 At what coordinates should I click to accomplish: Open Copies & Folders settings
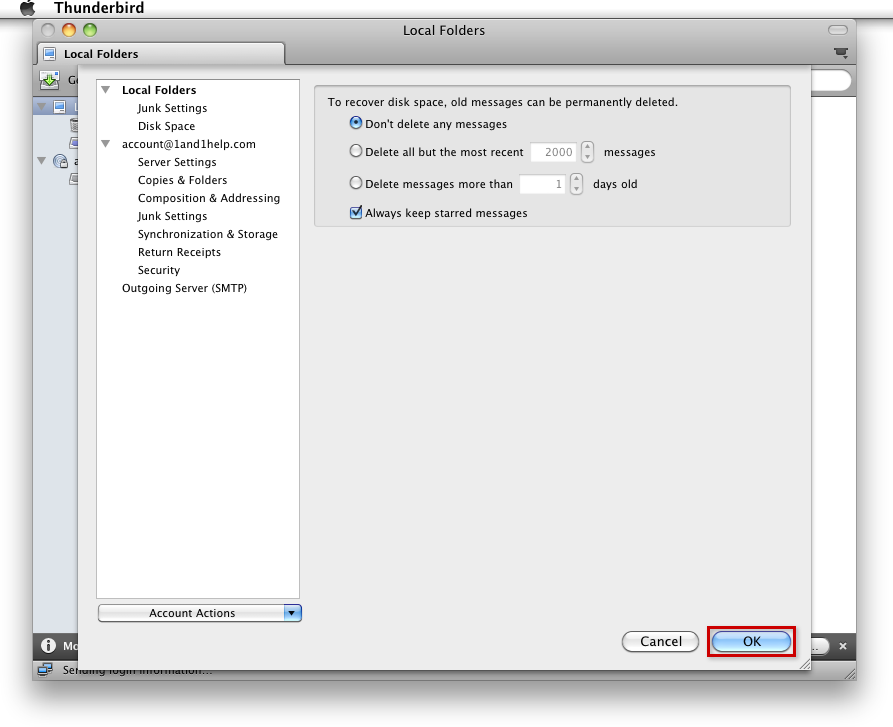click(x=182, y=180)
